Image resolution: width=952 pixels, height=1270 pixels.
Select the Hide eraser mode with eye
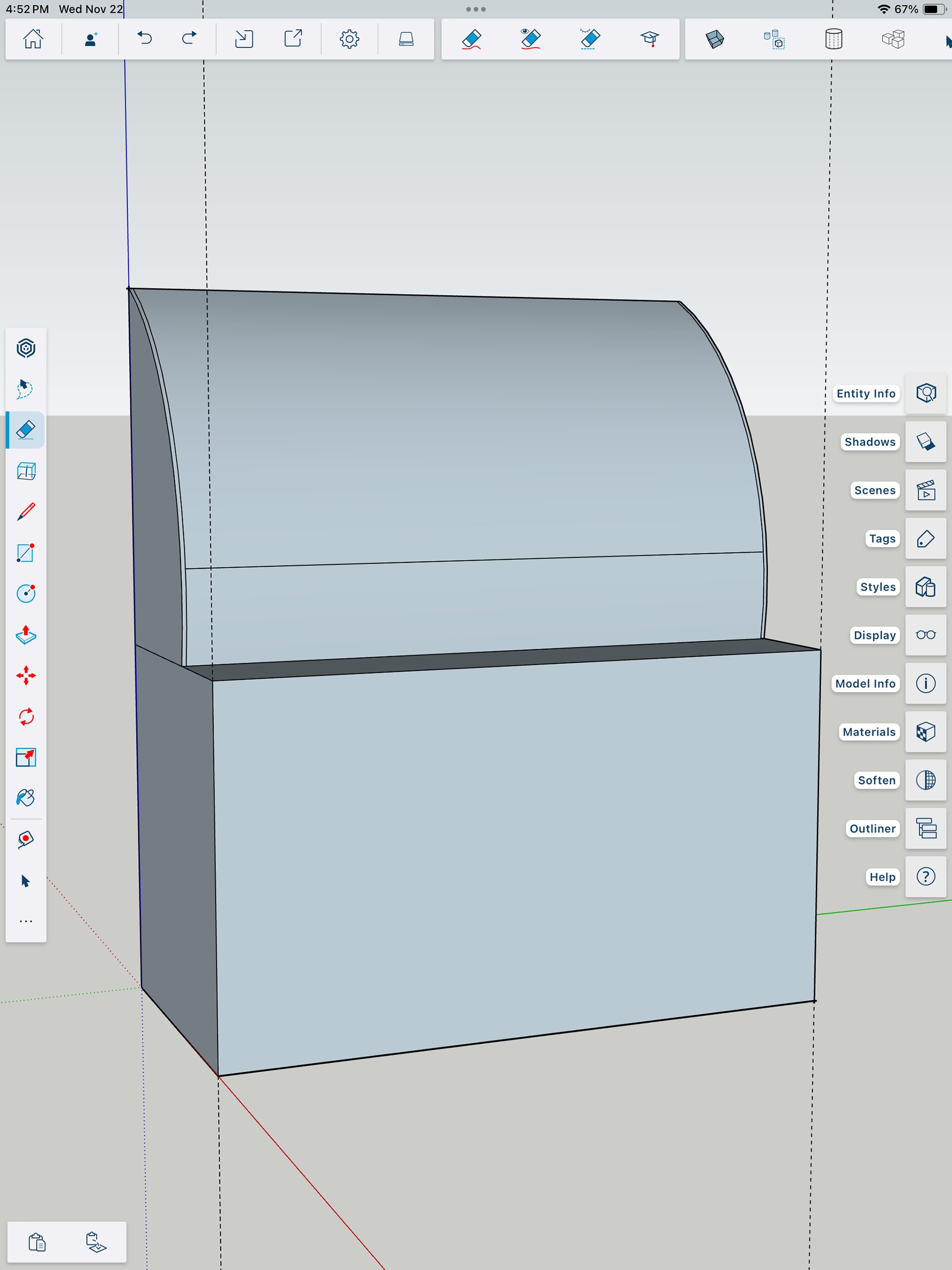click(530, 39)
